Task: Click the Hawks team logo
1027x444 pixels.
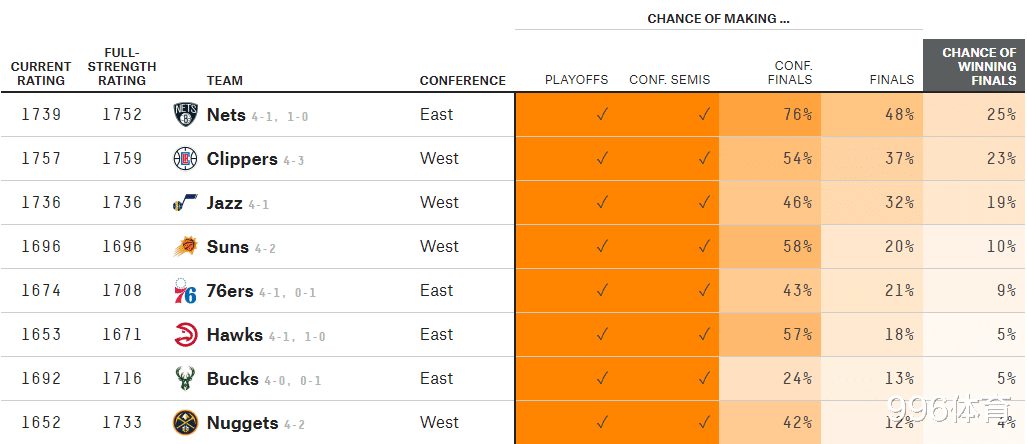Action: coord(186,335)
